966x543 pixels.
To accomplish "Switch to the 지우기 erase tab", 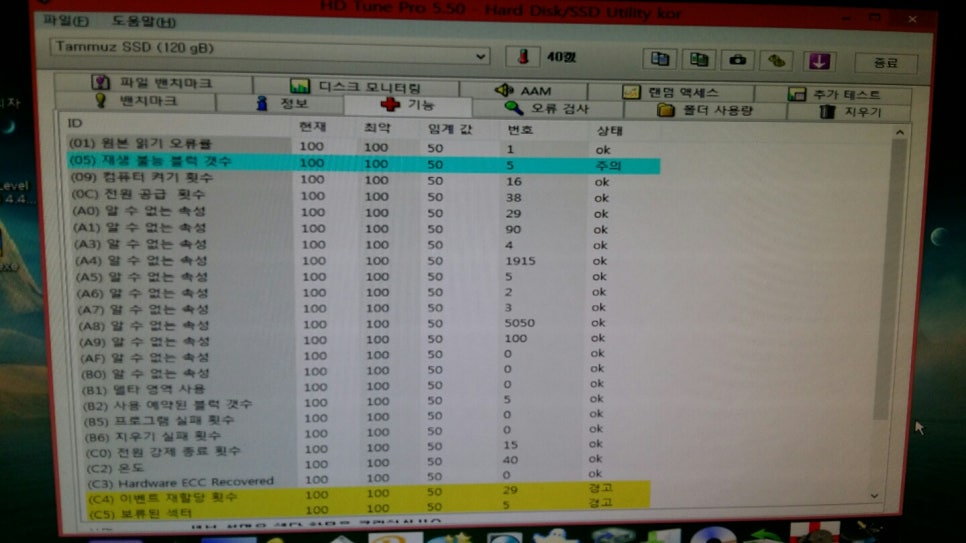I will [x=850, y=112].
